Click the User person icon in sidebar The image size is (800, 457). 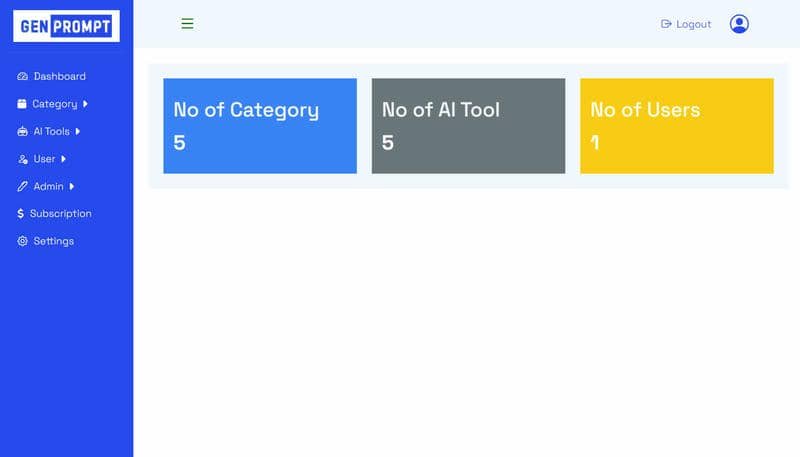pos(22,159)
